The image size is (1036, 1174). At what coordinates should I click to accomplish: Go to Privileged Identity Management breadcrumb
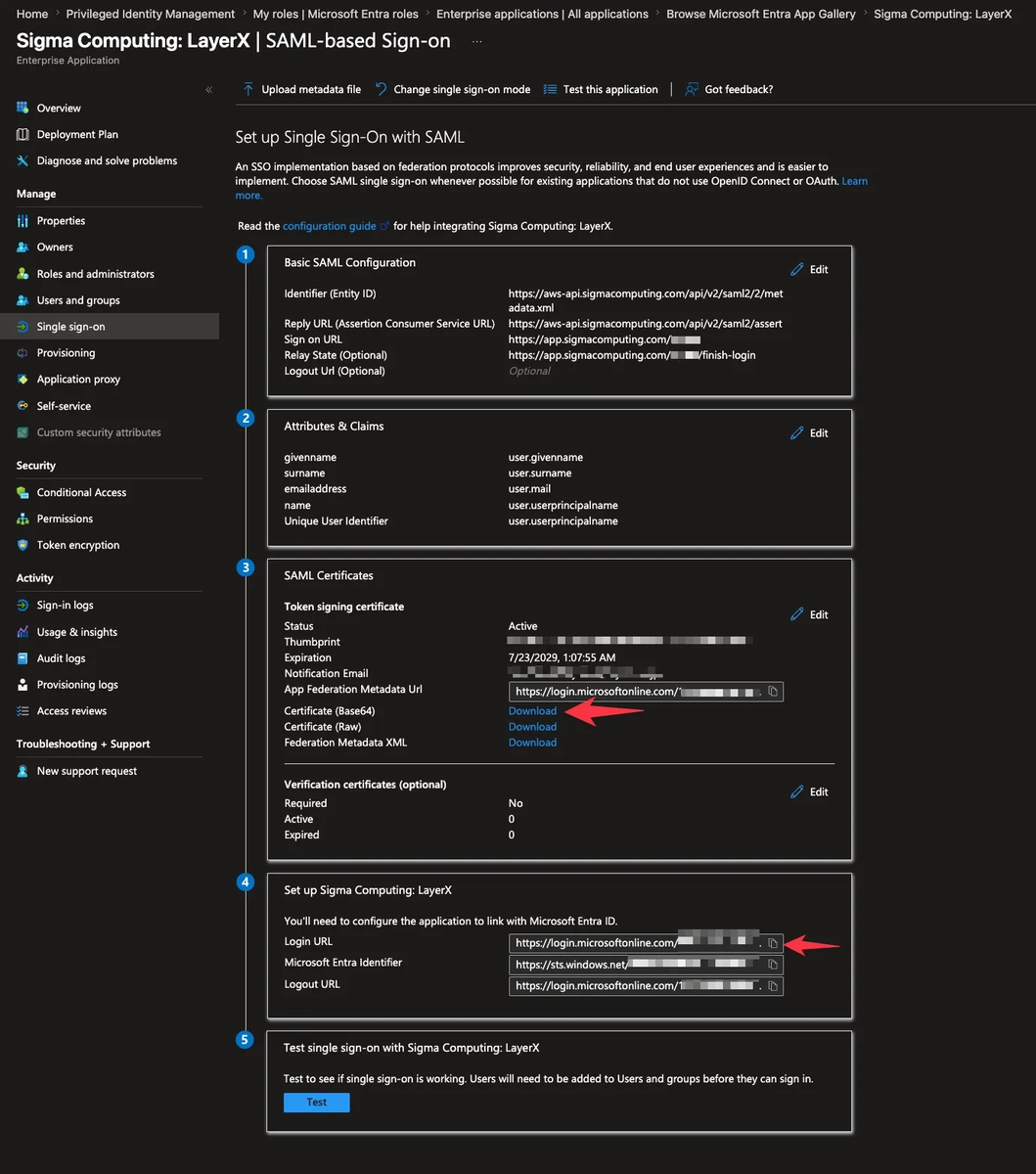pyautogui.click(x=151, y=14)
